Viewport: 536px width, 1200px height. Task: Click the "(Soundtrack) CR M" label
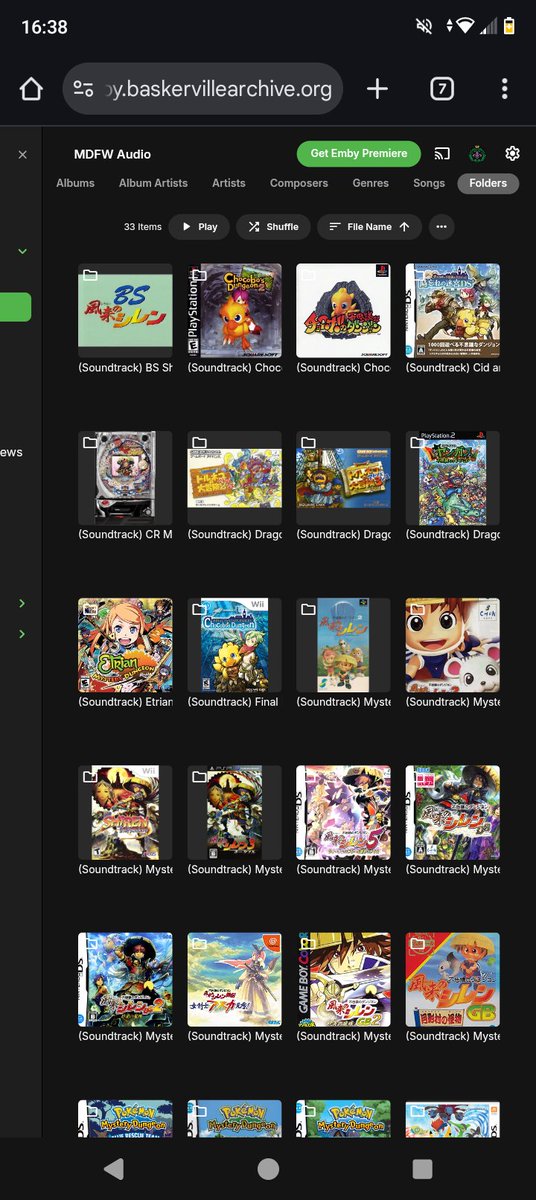pos(125,535)
